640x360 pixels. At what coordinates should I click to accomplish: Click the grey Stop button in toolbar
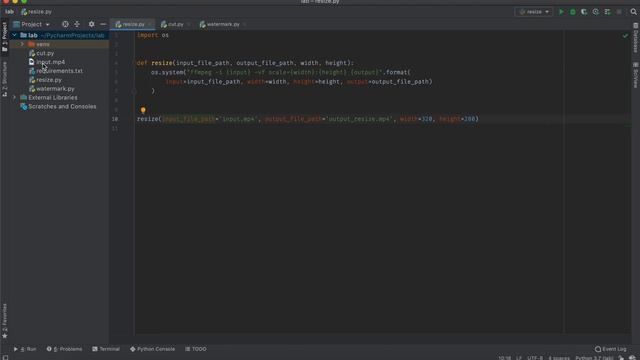click(619, 12)
